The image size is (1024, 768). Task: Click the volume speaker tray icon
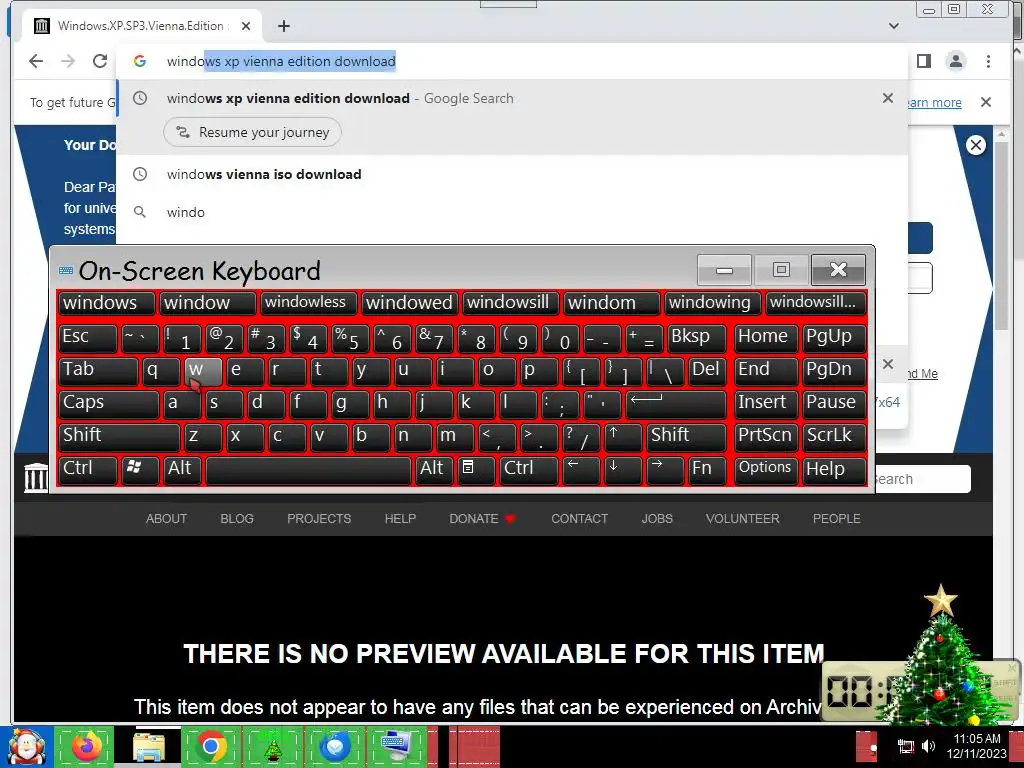(928, 746)
